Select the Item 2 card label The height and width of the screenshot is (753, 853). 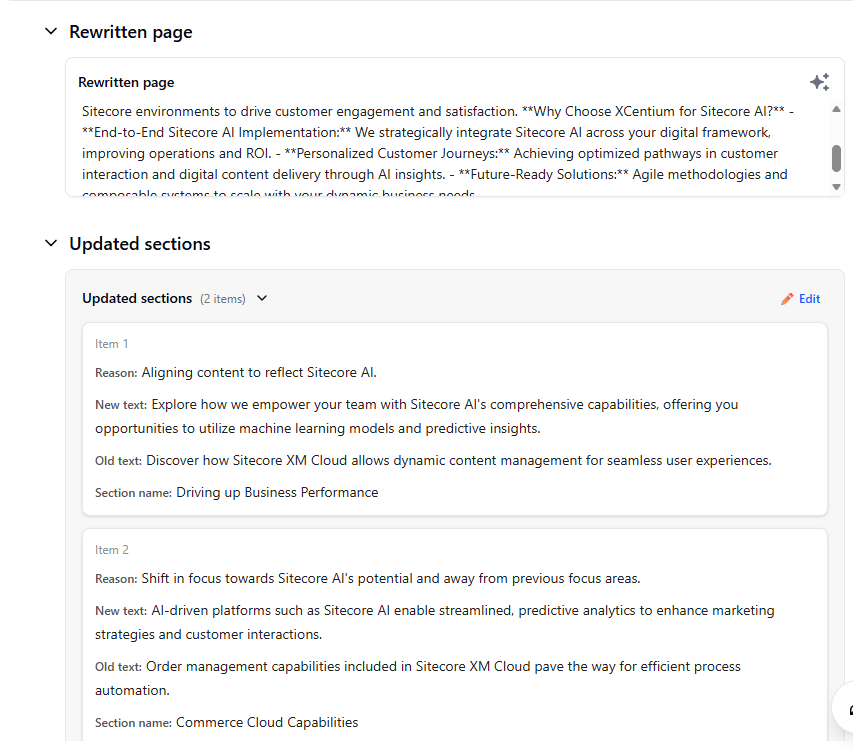pos(112,550)
